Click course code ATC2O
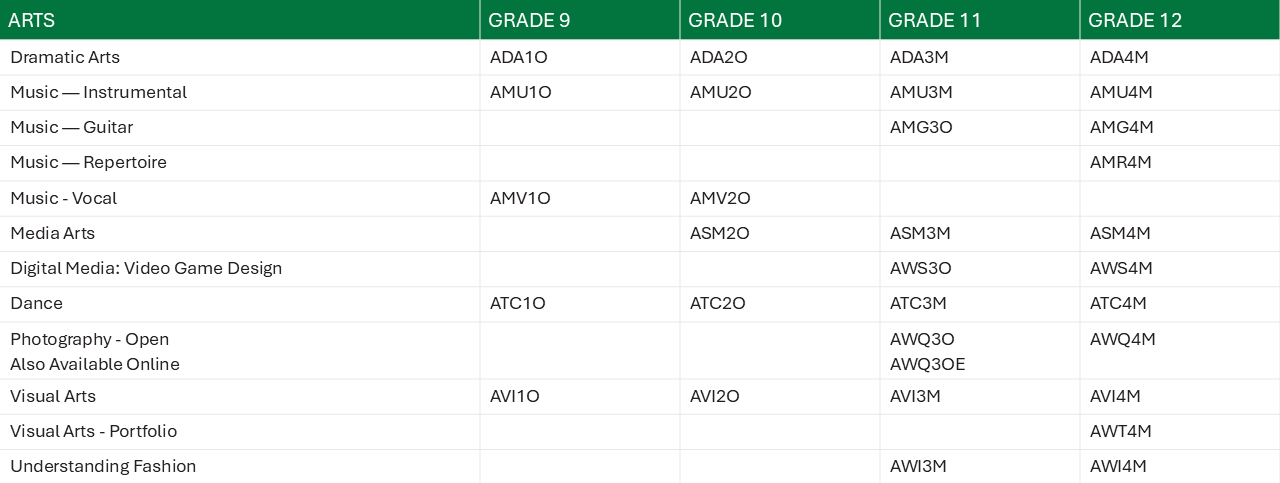1280x483 pixels. 718,303
